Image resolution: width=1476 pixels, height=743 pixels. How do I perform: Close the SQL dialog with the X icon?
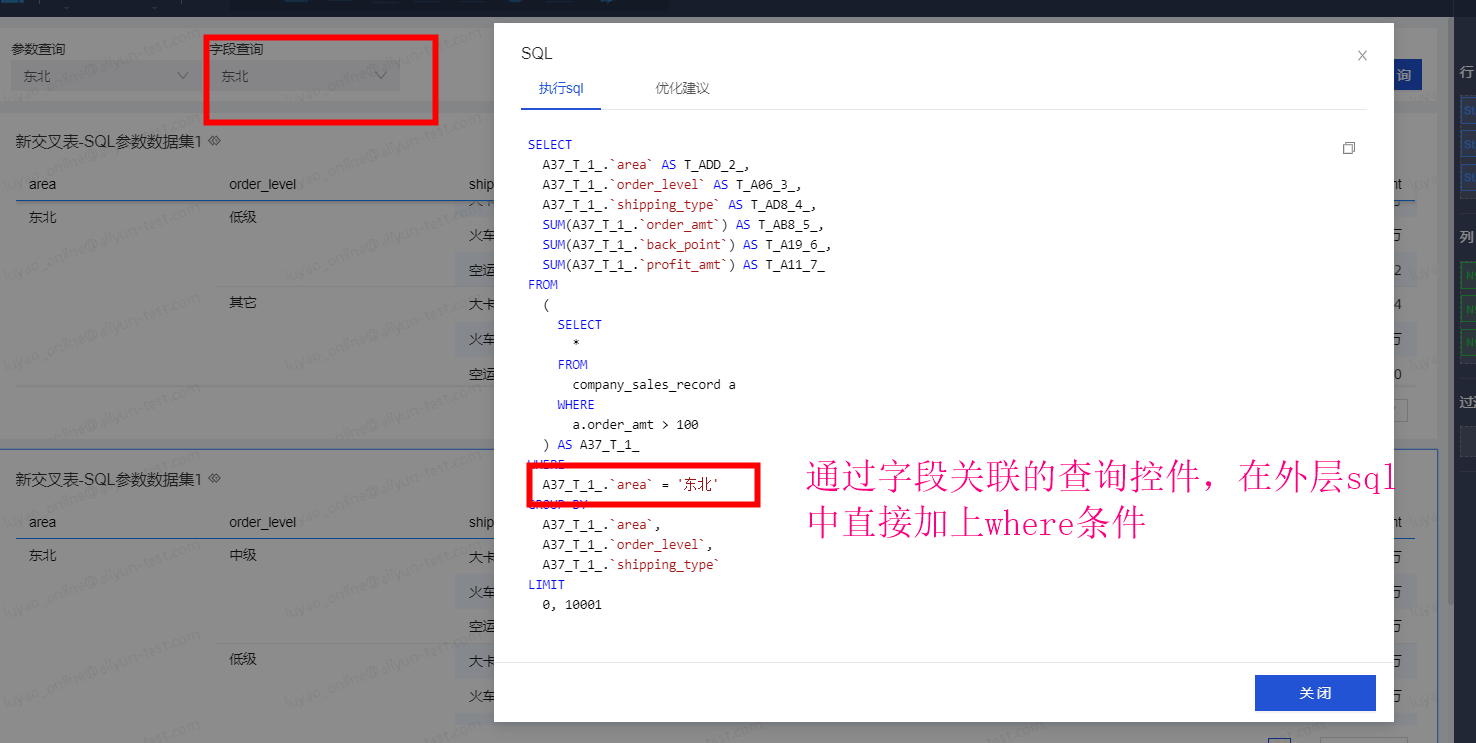(x=1362, y=56)
